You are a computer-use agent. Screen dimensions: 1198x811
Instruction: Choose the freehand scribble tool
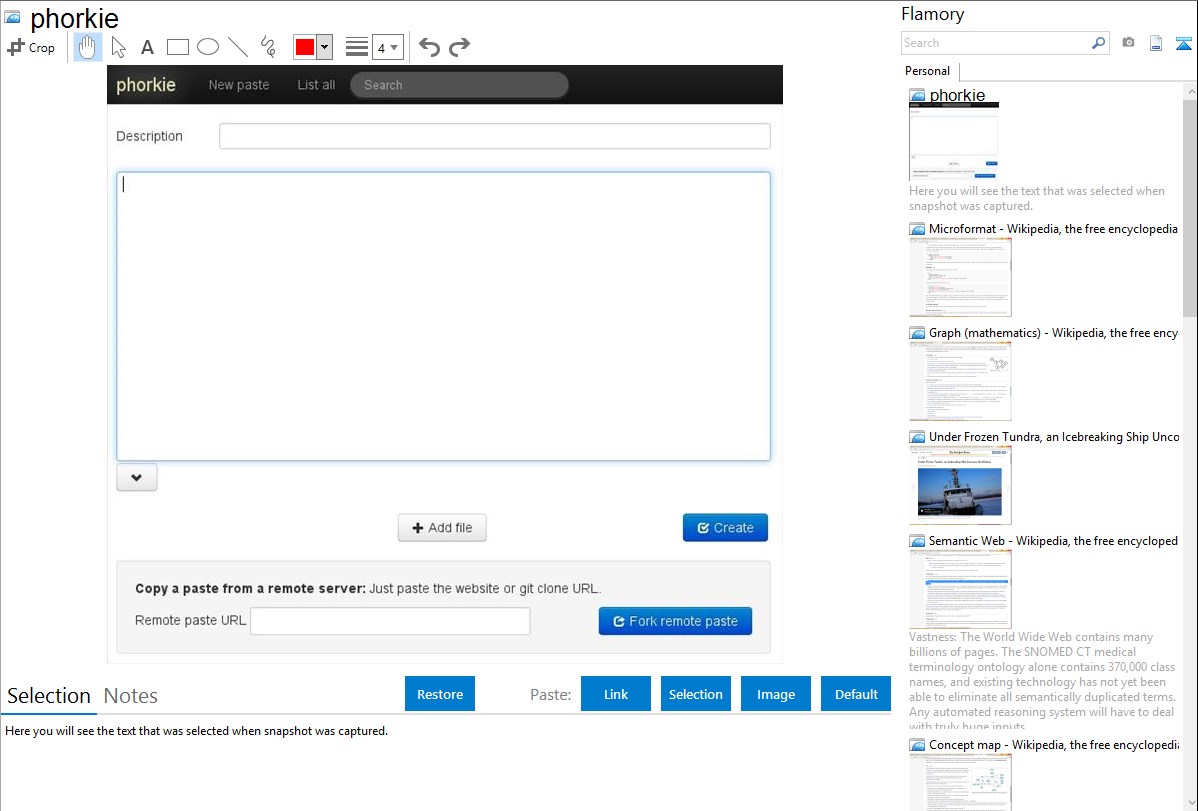click(268, 47)
